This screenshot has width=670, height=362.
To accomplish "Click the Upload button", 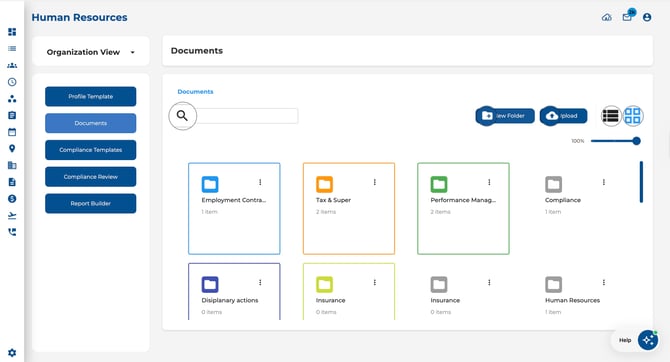I will pos(564,116).
